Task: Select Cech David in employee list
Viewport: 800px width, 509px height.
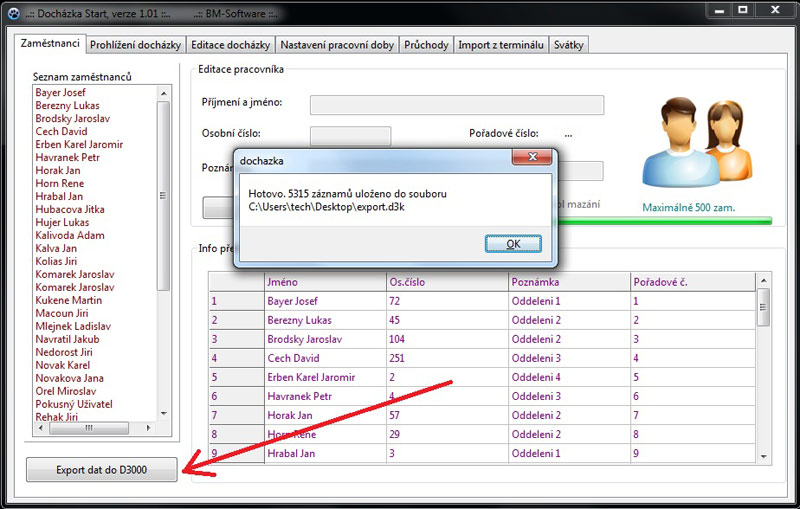Action: pos(61,132)
